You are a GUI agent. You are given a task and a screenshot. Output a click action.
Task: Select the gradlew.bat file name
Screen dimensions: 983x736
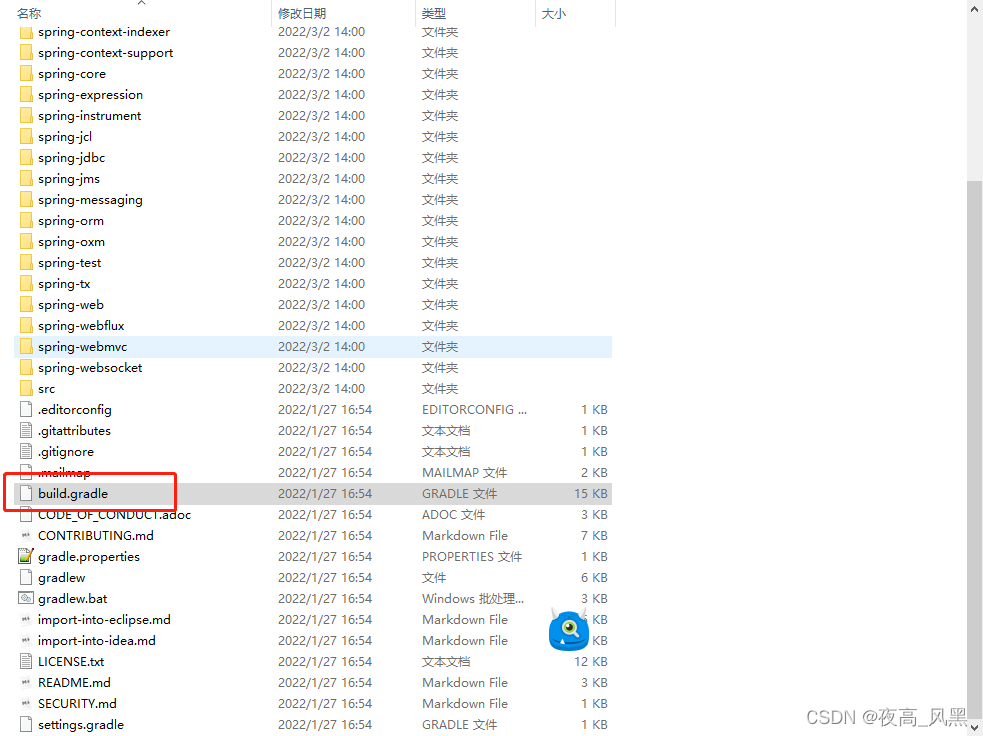(x=72, y=599)
